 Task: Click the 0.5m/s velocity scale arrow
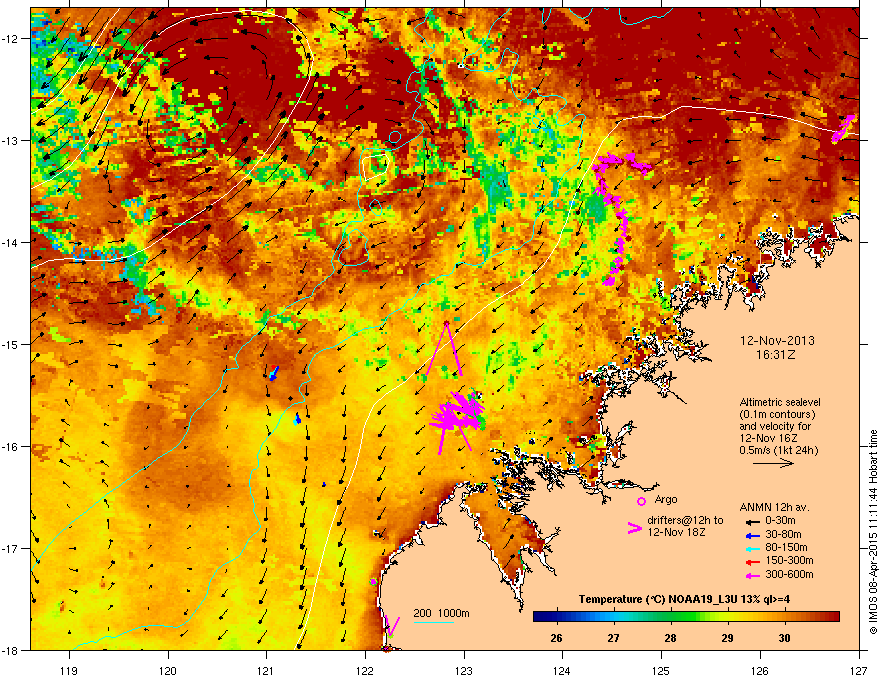(773, 463)
